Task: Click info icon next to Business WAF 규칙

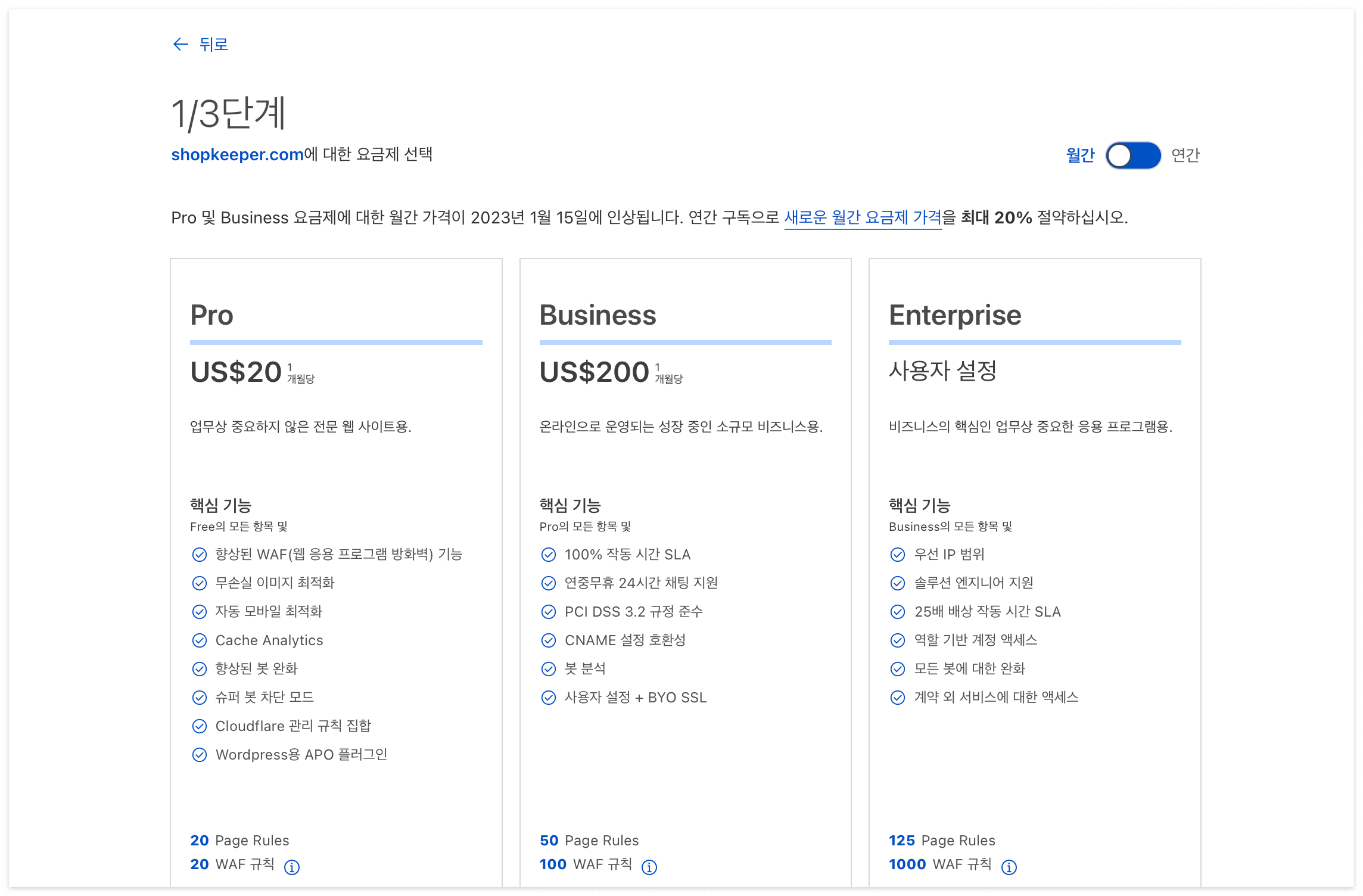Action: (649, 867)
